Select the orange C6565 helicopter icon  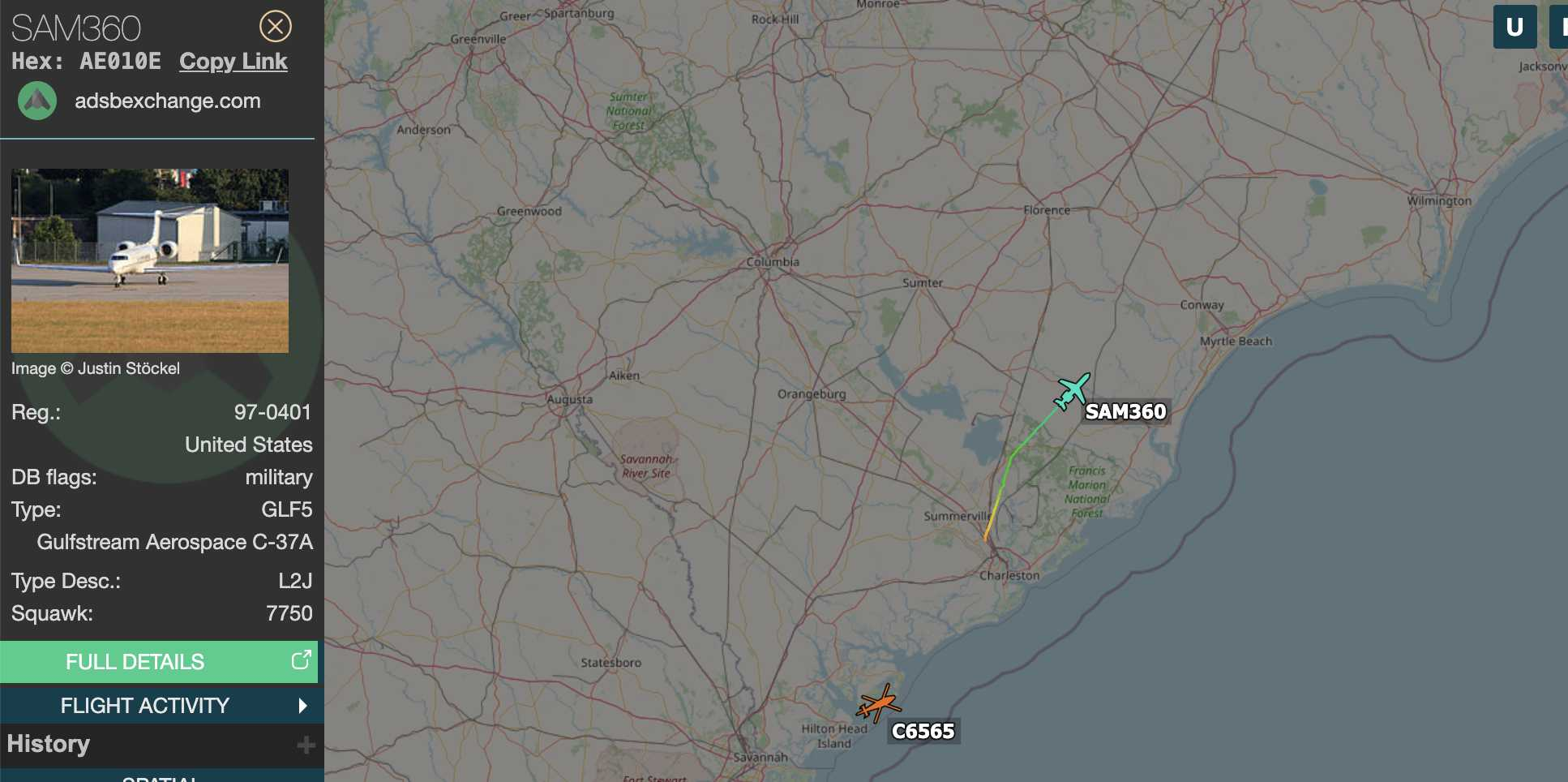(x=879, y=703)
